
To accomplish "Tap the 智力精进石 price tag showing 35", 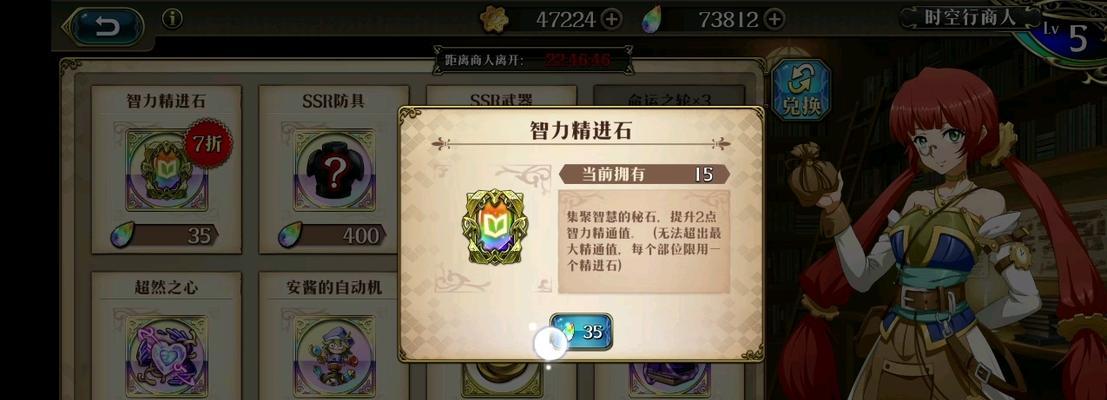I will pyautogui.click(x=165, y=235).
